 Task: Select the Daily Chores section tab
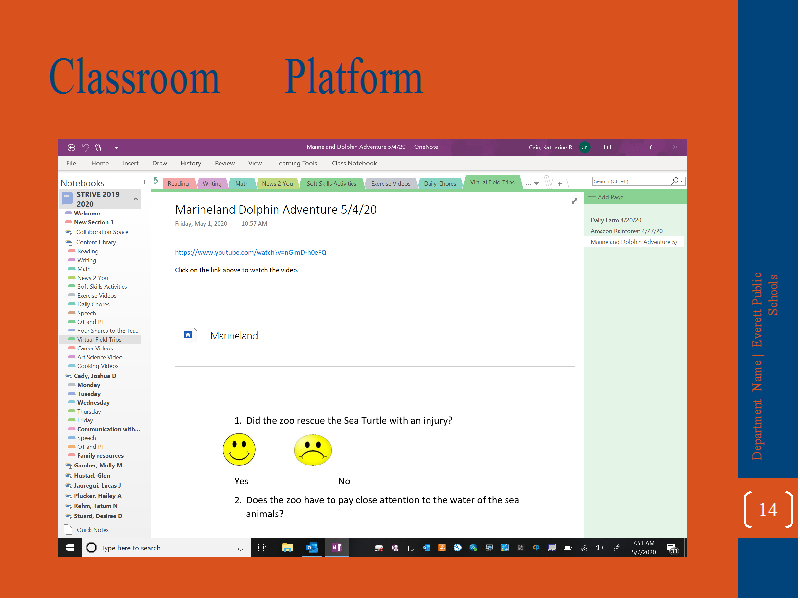[x=440, y=184]
